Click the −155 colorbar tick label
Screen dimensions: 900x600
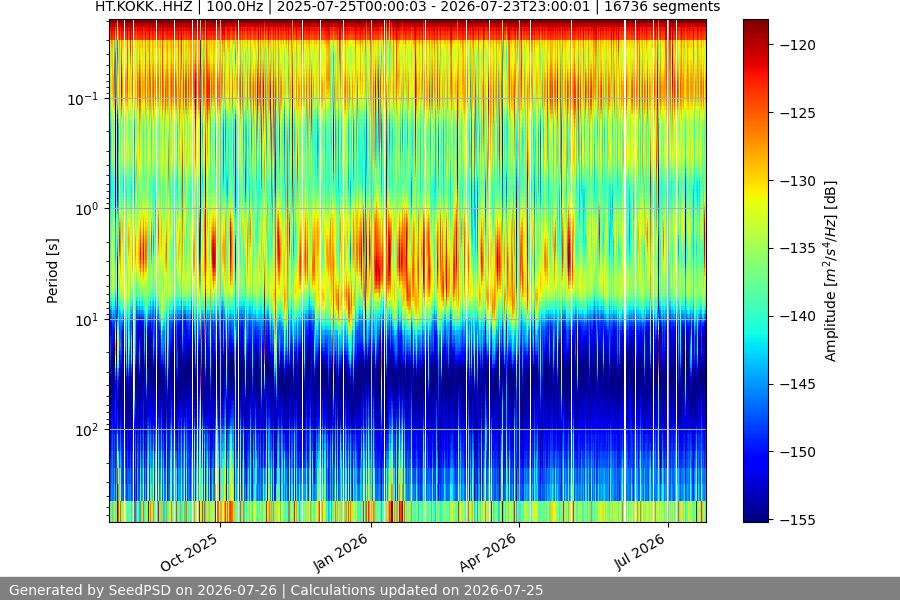(x=798, y=520)
